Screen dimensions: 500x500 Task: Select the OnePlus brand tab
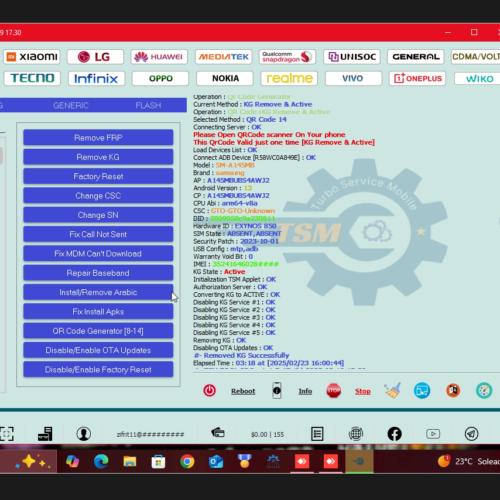[x=417, y=78]
